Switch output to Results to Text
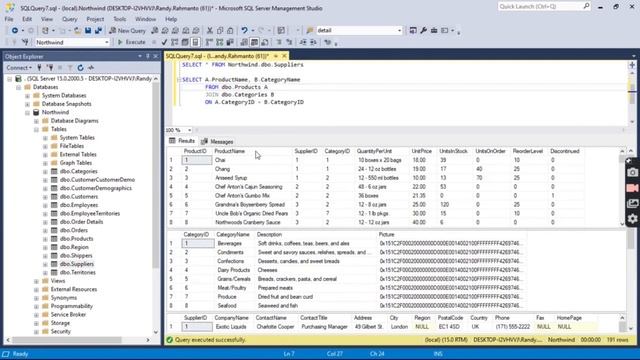Image resolution: width=640 pixels, height=360 pixels. point(244,42)
